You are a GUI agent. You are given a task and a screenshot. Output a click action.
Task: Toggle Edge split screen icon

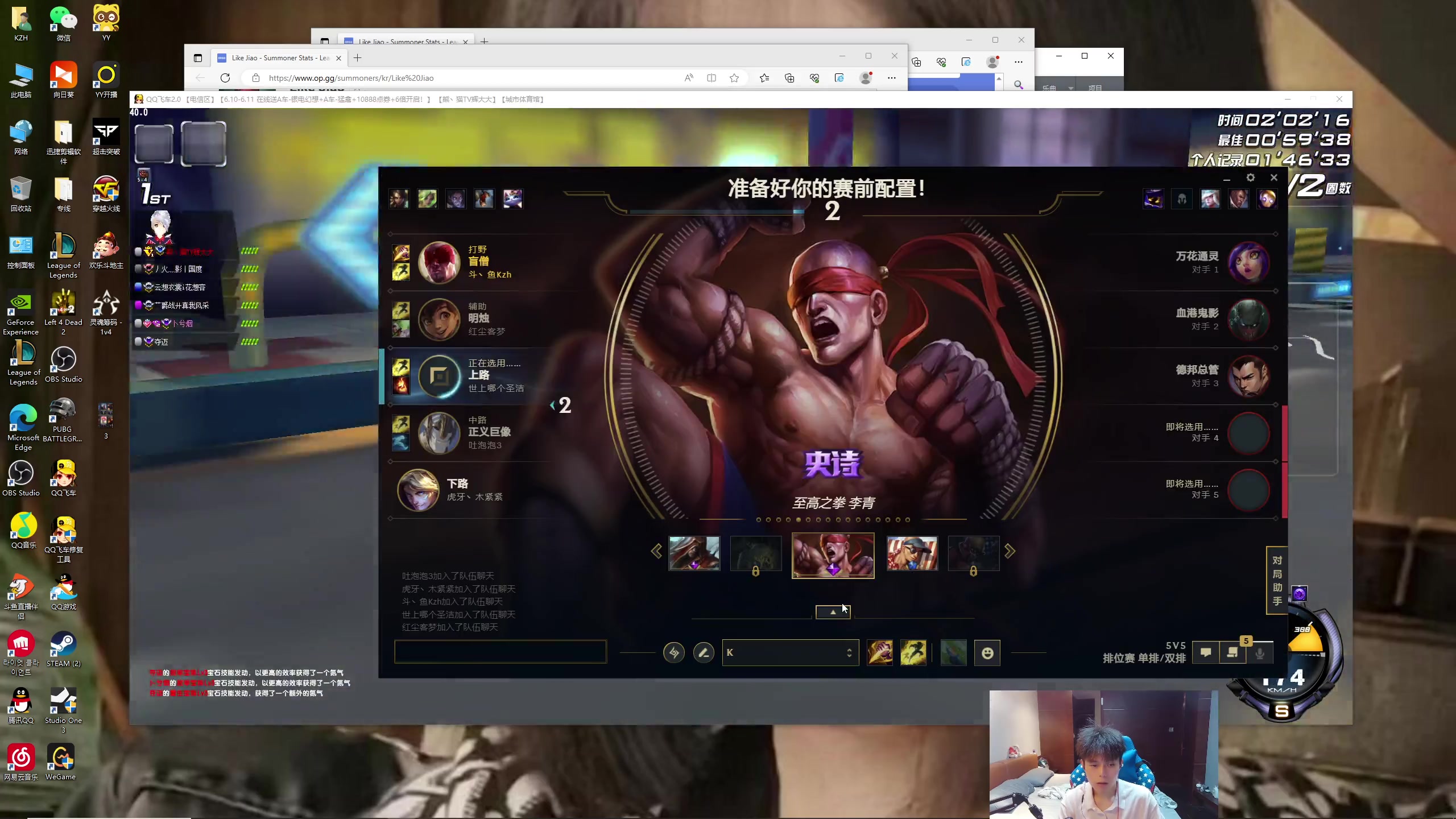point(712,78)
